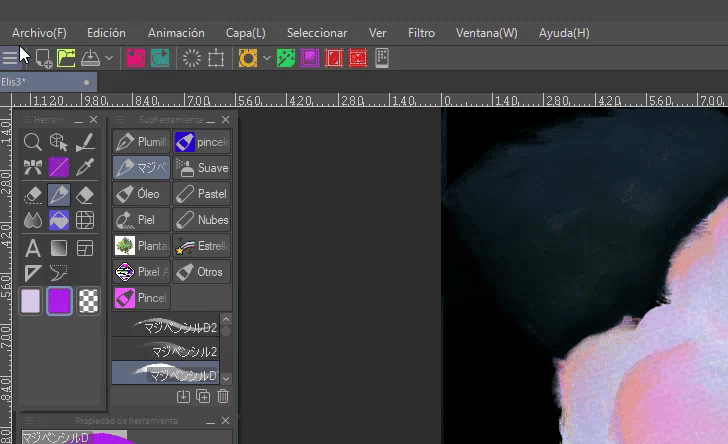Select the grid globe tool icon
The width and height of the screenshot is (728, 444).
tap(85, 220)
